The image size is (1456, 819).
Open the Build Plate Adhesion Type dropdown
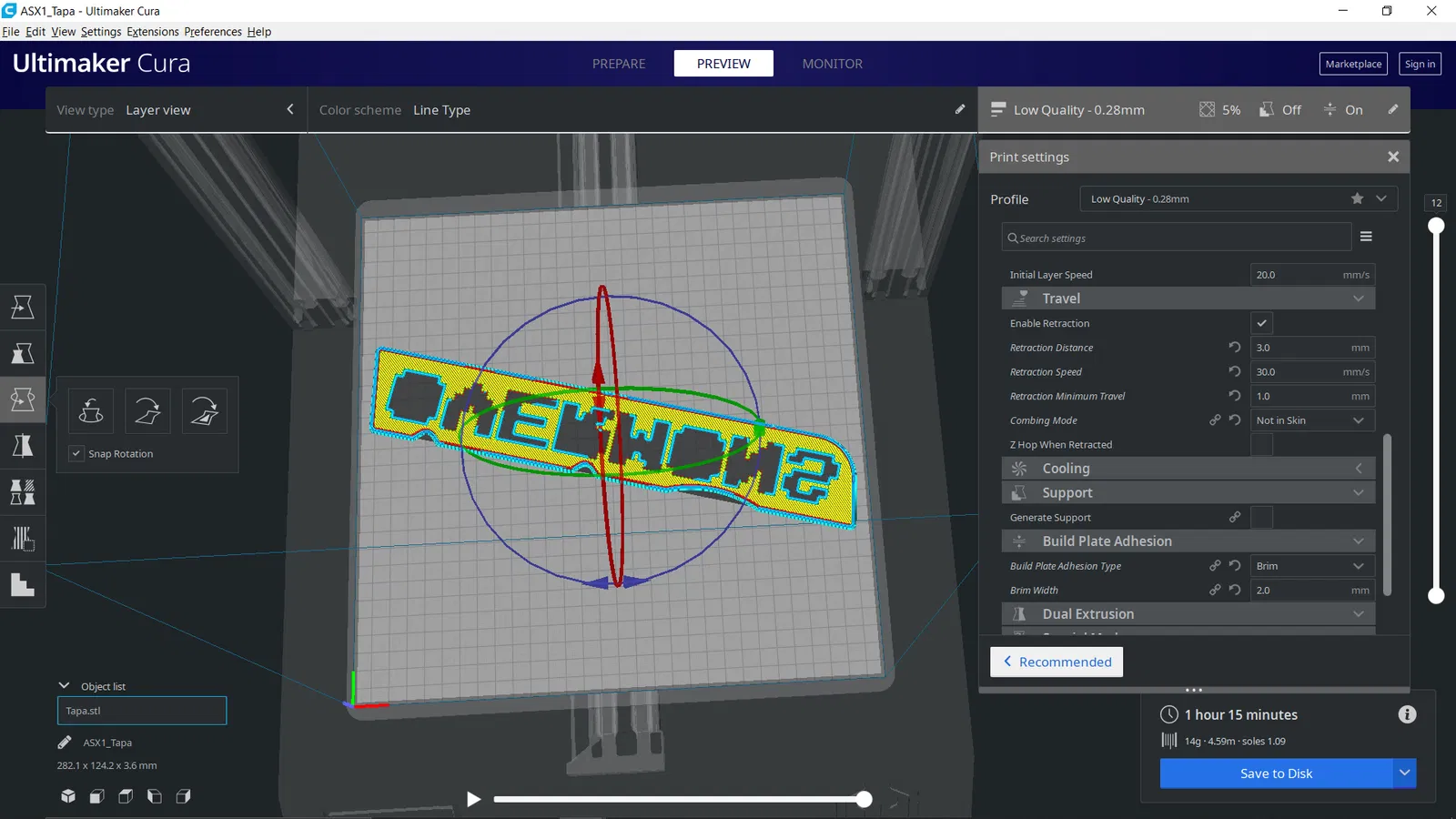[1312, 566]
